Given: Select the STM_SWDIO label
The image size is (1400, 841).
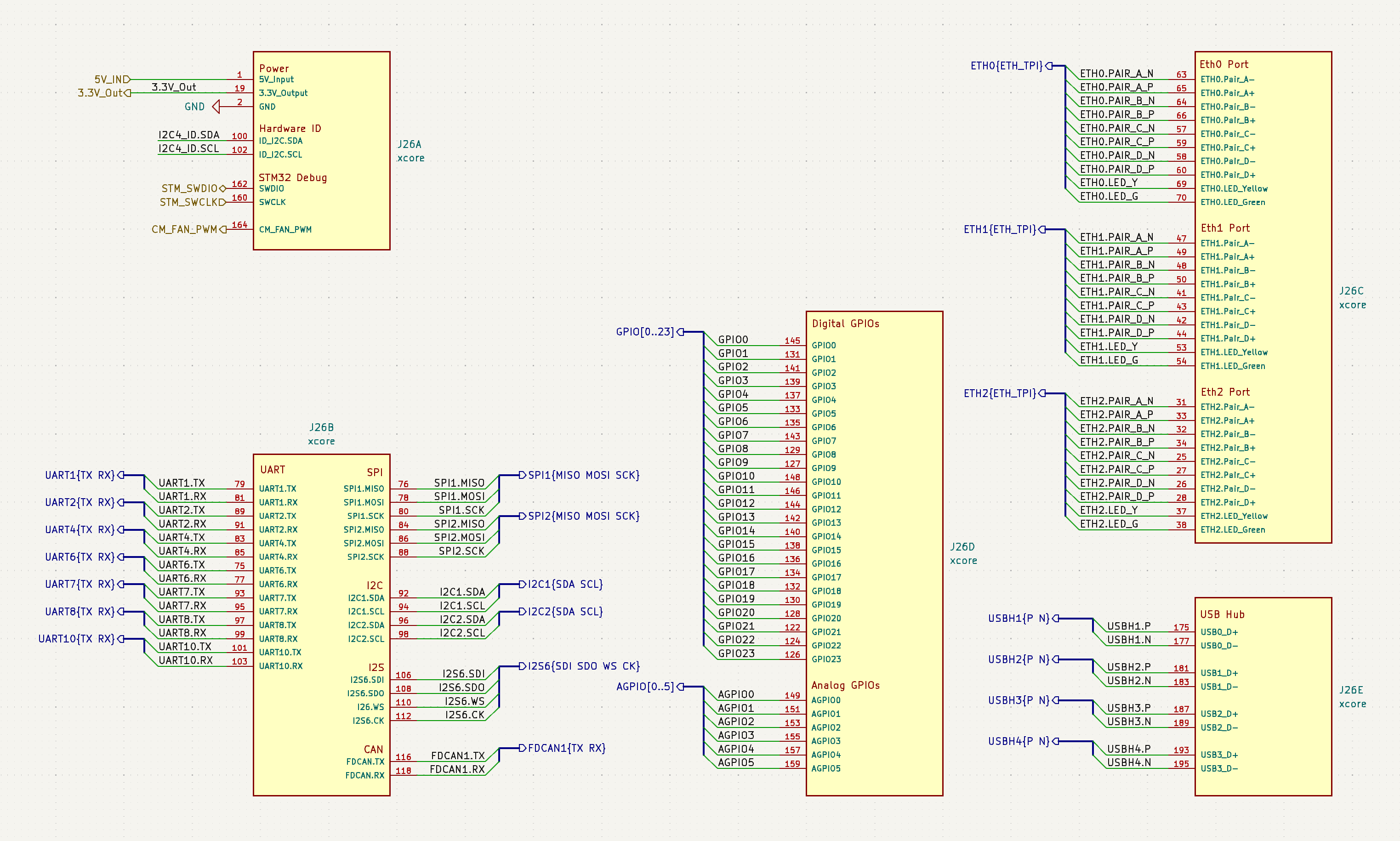Looking at the screenshot, I should click(193, 188).
